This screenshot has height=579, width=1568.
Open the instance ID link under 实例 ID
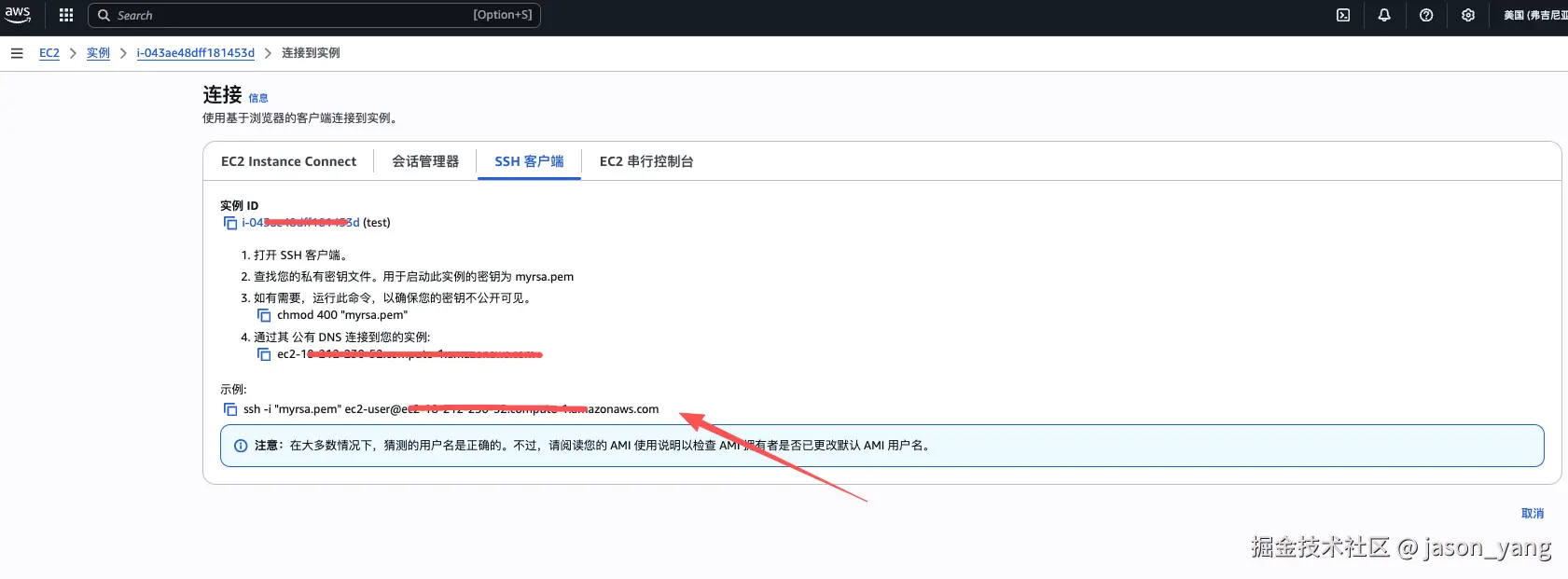pos(300,223)
